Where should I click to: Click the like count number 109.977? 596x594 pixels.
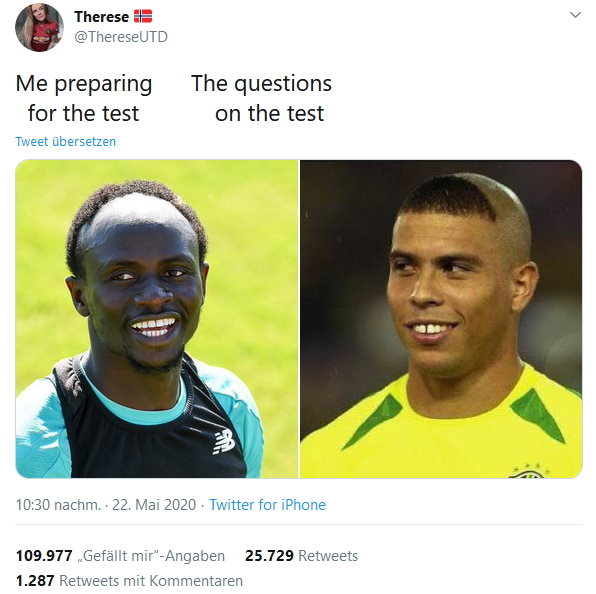coord(44,556)
